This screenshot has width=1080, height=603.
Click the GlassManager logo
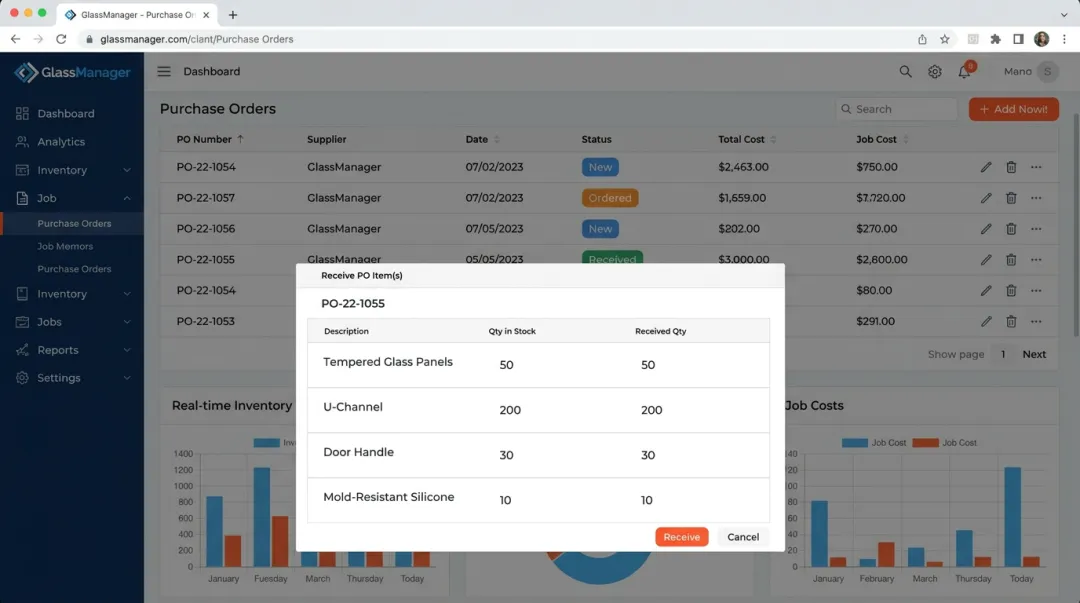72,72
